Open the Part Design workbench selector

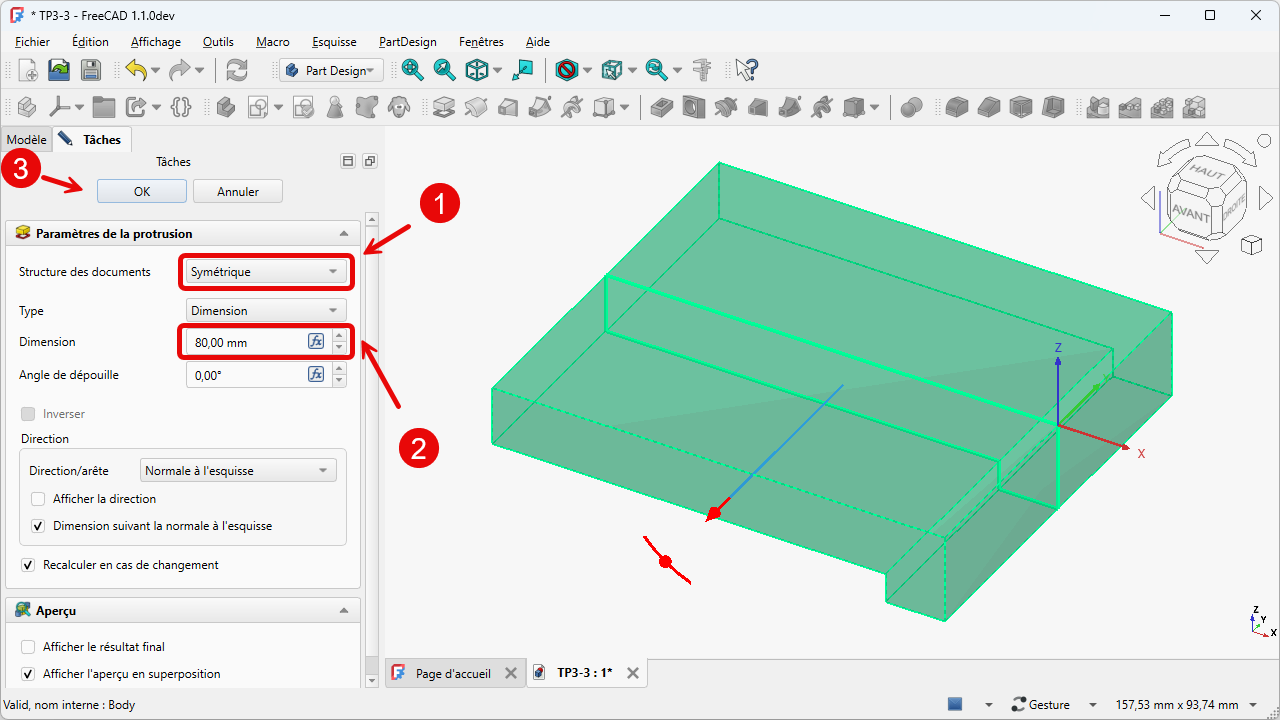click(330, 70)
